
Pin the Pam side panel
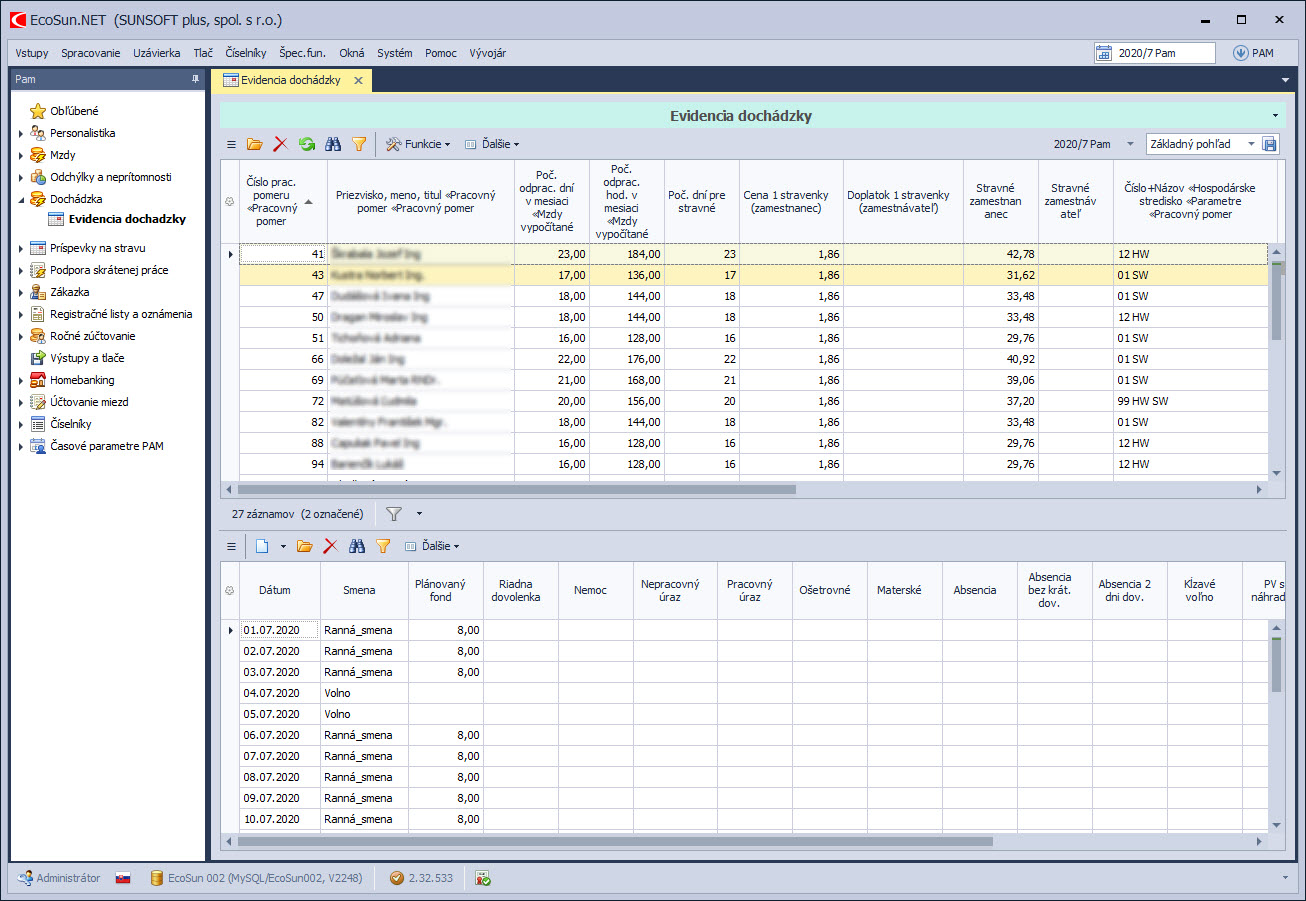pos(195,79)
